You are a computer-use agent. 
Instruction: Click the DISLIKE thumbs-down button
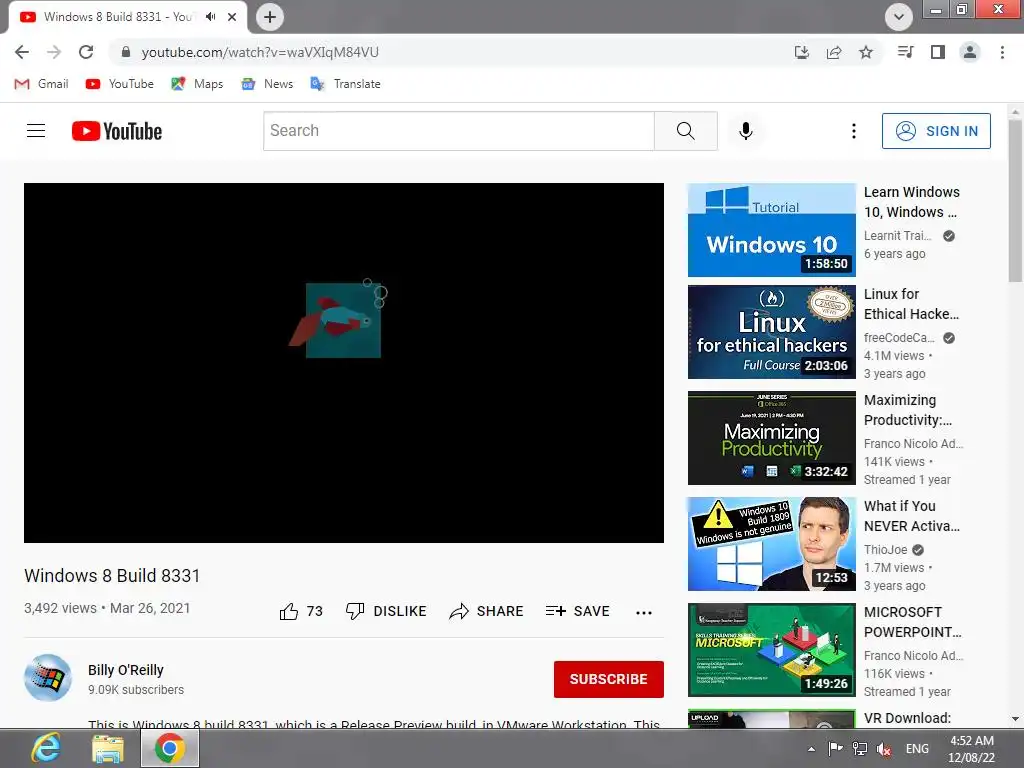386,611
